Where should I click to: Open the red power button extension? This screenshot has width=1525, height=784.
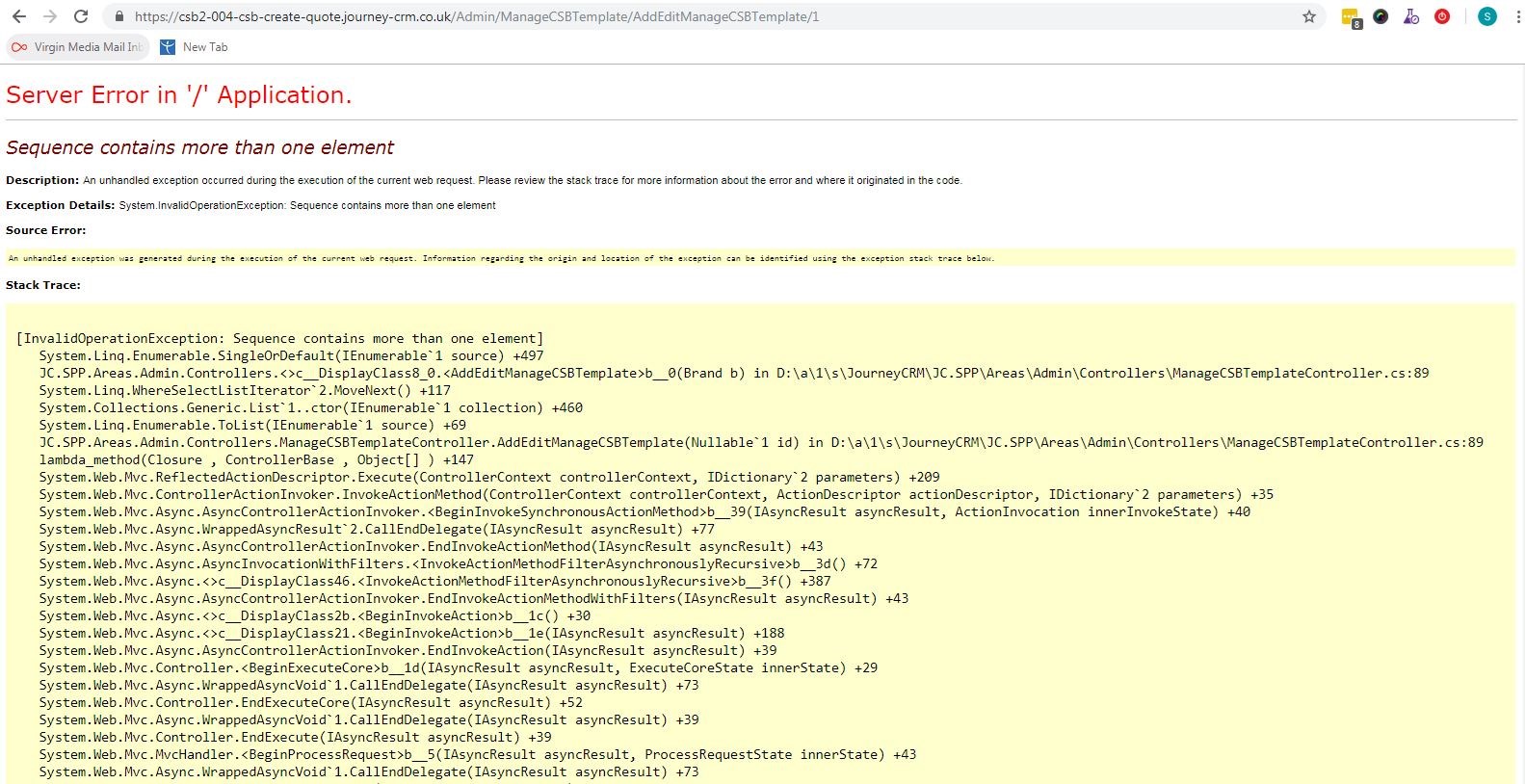pyautogui.click(x=1442, y=16)
